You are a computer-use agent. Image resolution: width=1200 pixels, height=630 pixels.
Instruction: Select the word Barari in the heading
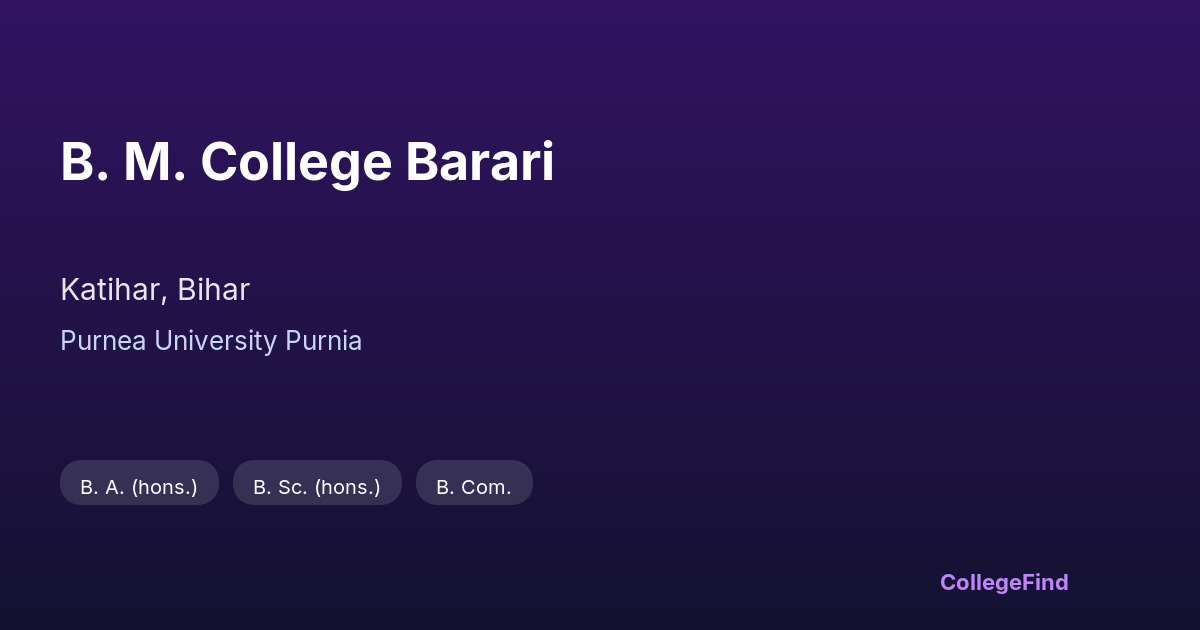click(x=479, y=162)
